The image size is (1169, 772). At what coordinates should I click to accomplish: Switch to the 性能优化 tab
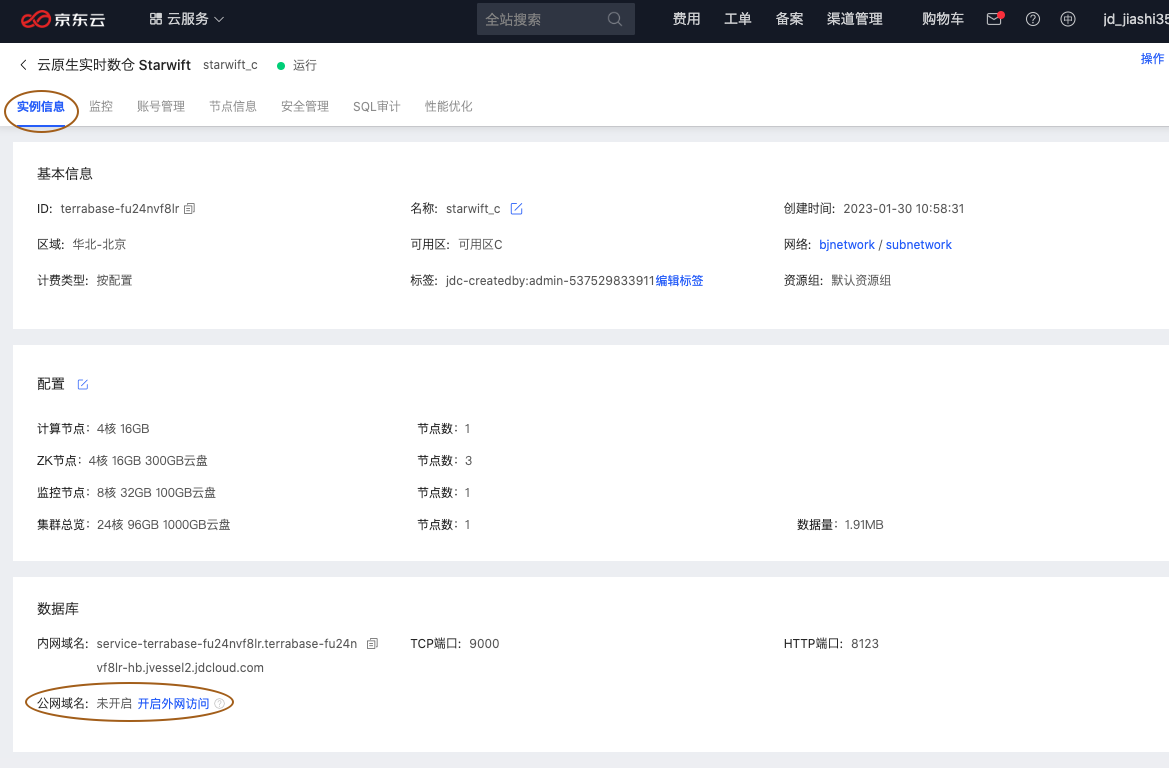click(x=449, y=107)
